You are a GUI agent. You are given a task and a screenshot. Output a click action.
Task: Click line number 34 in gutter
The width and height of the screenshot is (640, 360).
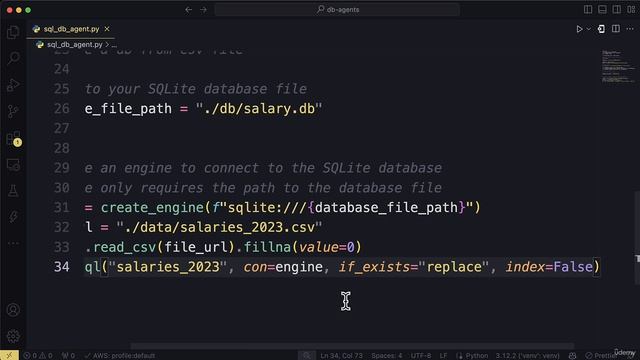(x=61, y=267)
